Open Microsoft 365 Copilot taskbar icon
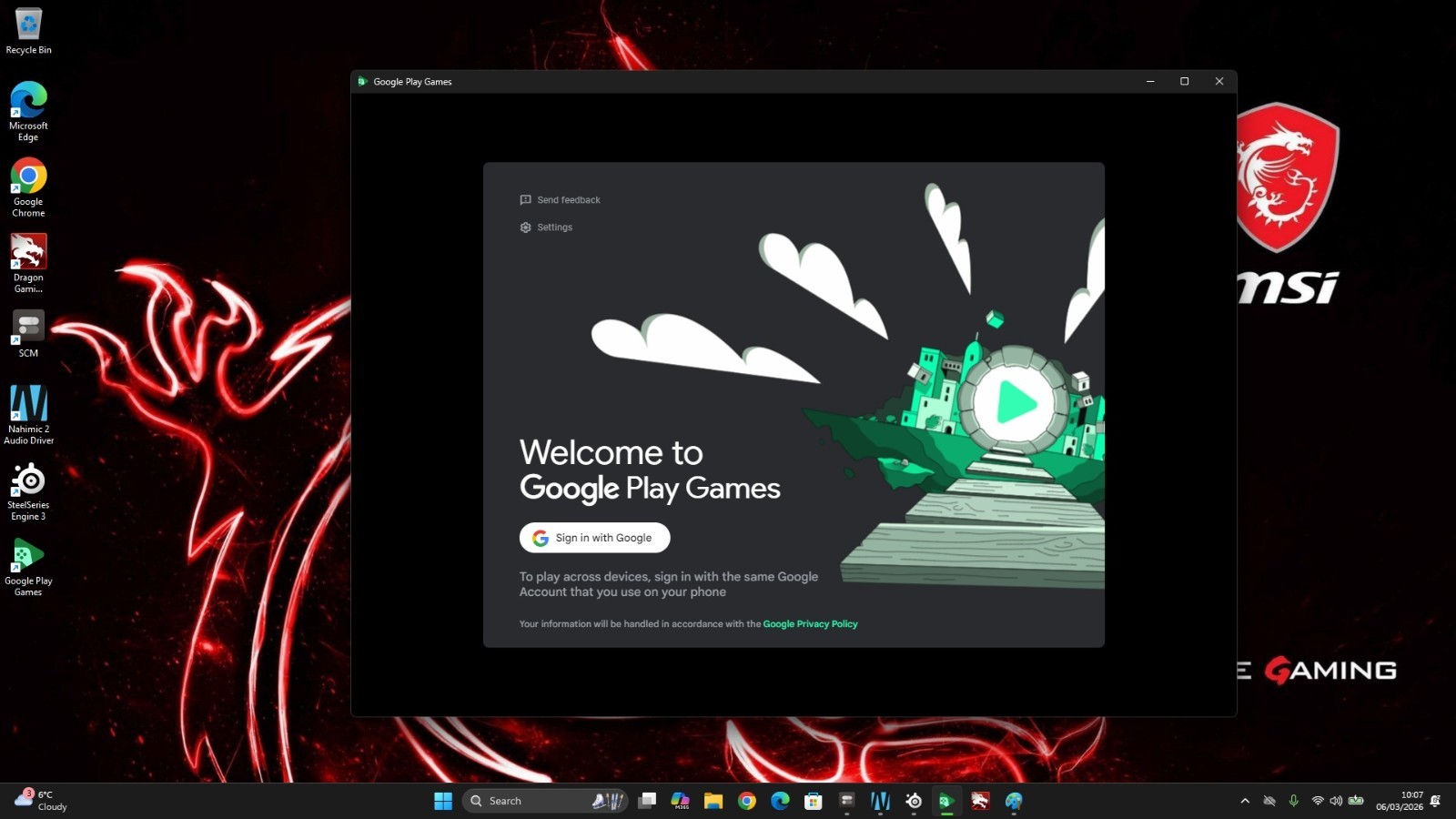The width and height of the screenshot is (1456, 819). [680, 801]
